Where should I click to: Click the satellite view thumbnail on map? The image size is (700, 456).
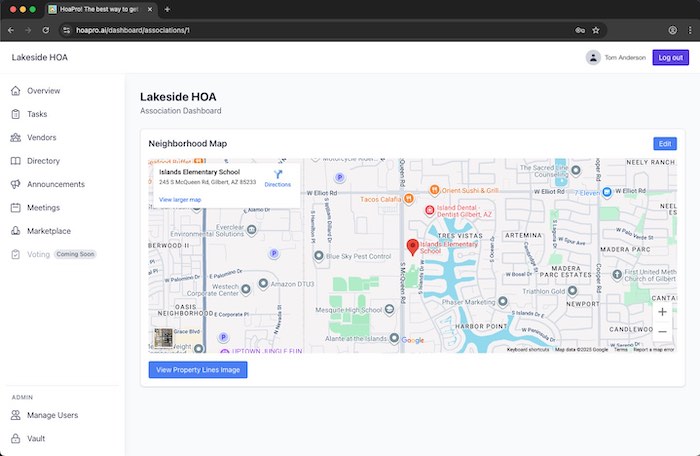click(x=163, y=338)
